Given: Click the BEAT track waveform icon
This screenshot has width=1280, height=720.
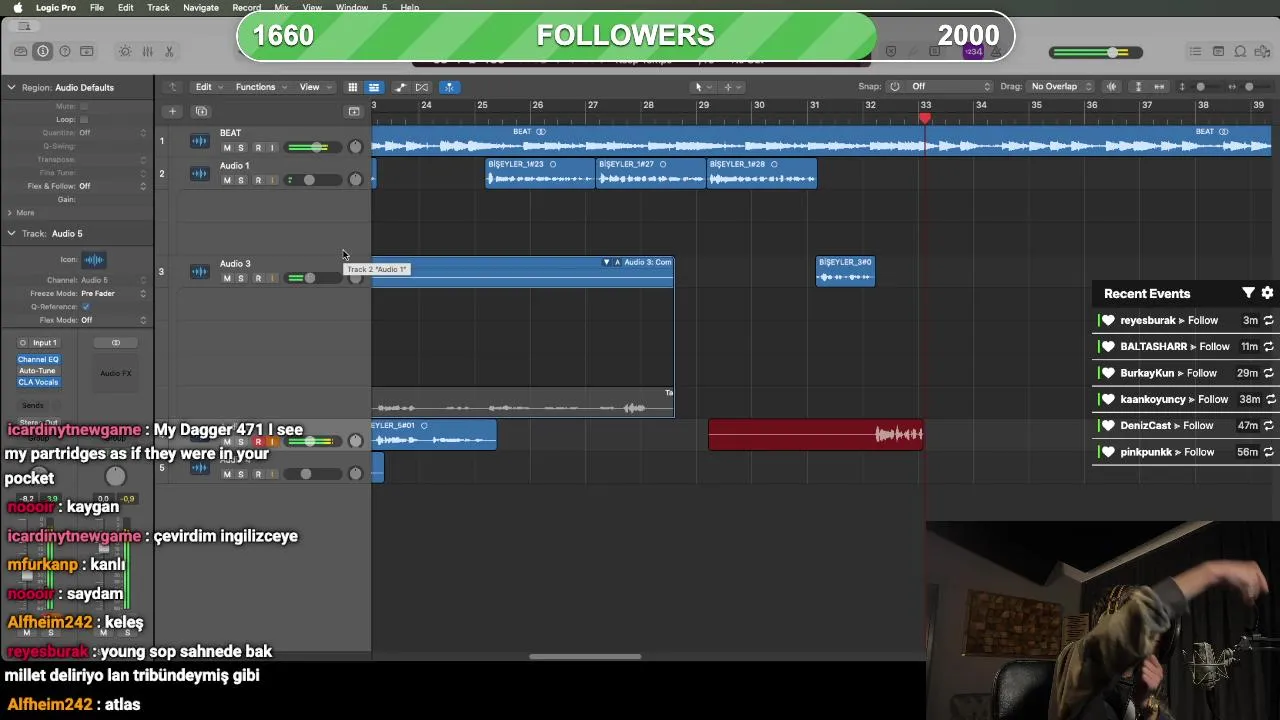Looking at the screenshot, I should [x=199, y=141].
